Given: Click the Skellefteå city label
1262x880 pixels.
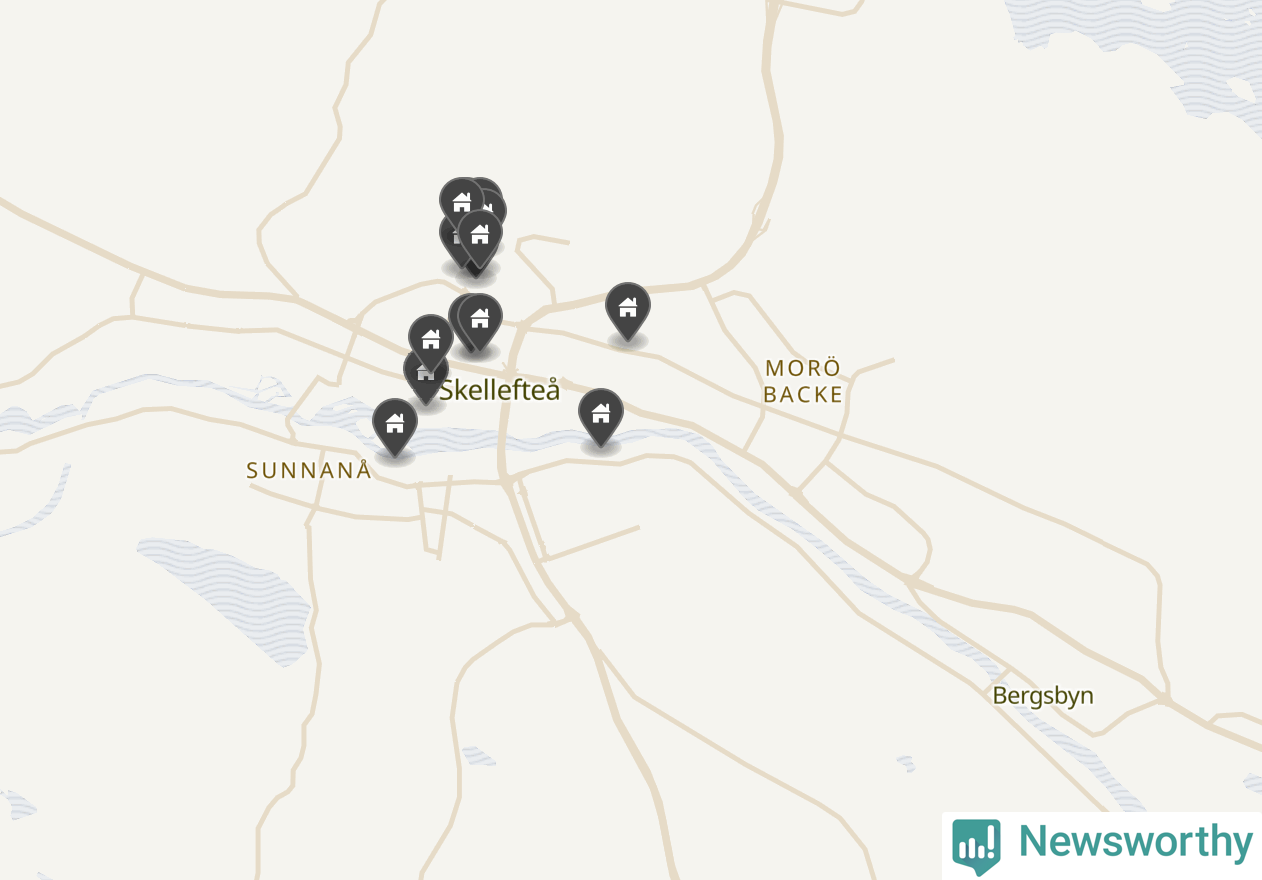Looking at the screenshot, I should point(500,390).
